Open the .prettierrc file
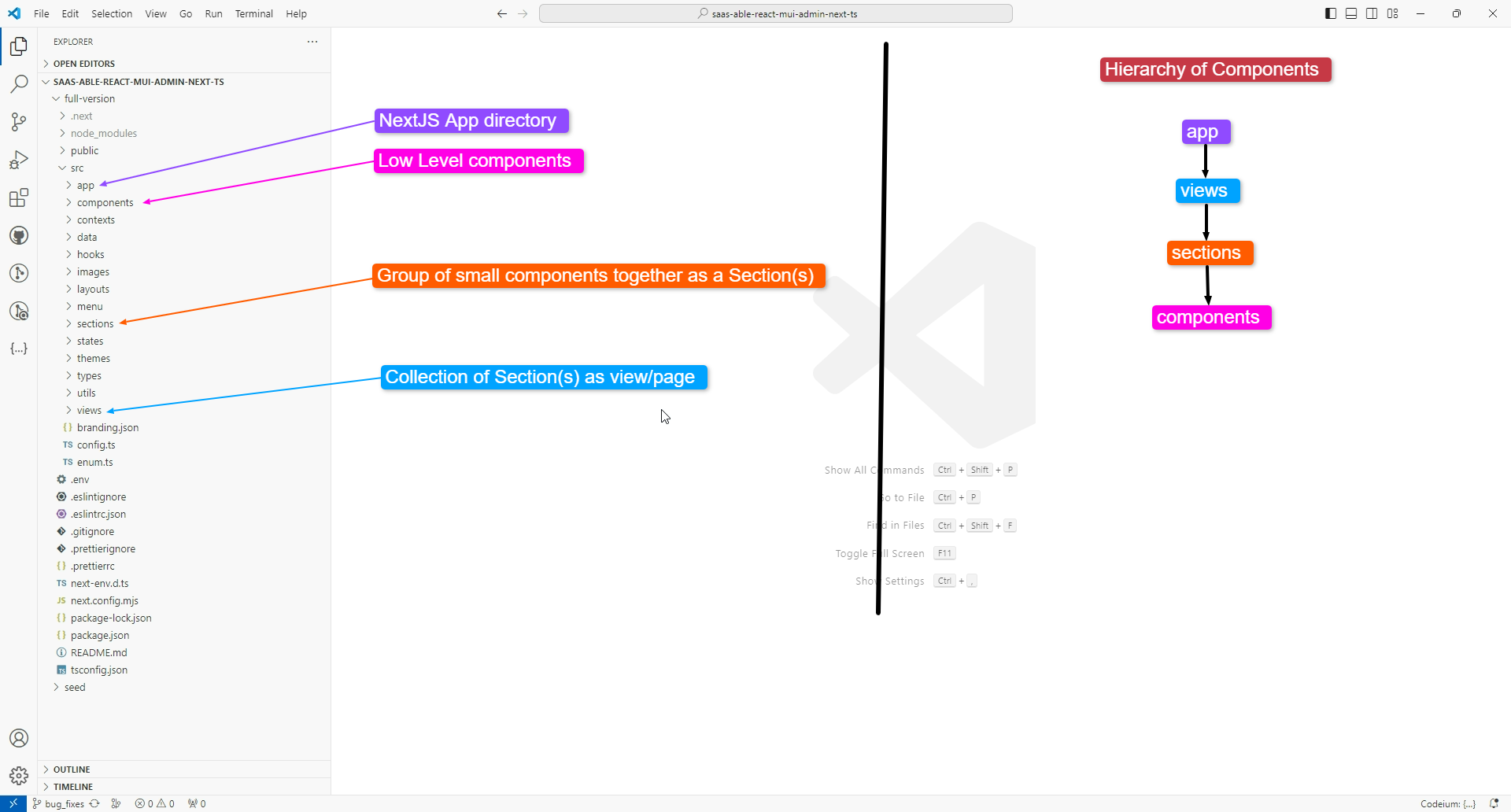 point(184,567)
